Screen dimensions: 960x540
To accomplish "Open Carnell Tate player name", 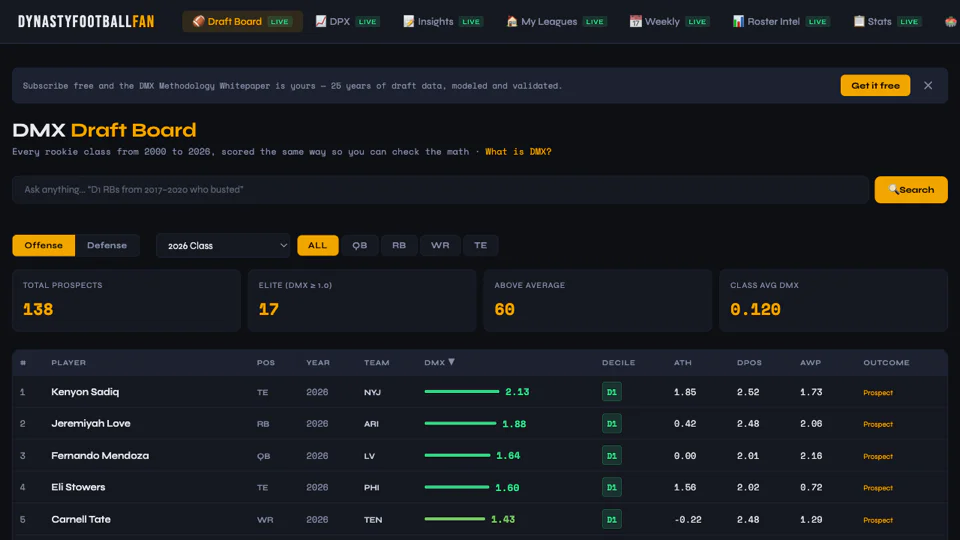I will pyautogui.click(x=81, y=519).
